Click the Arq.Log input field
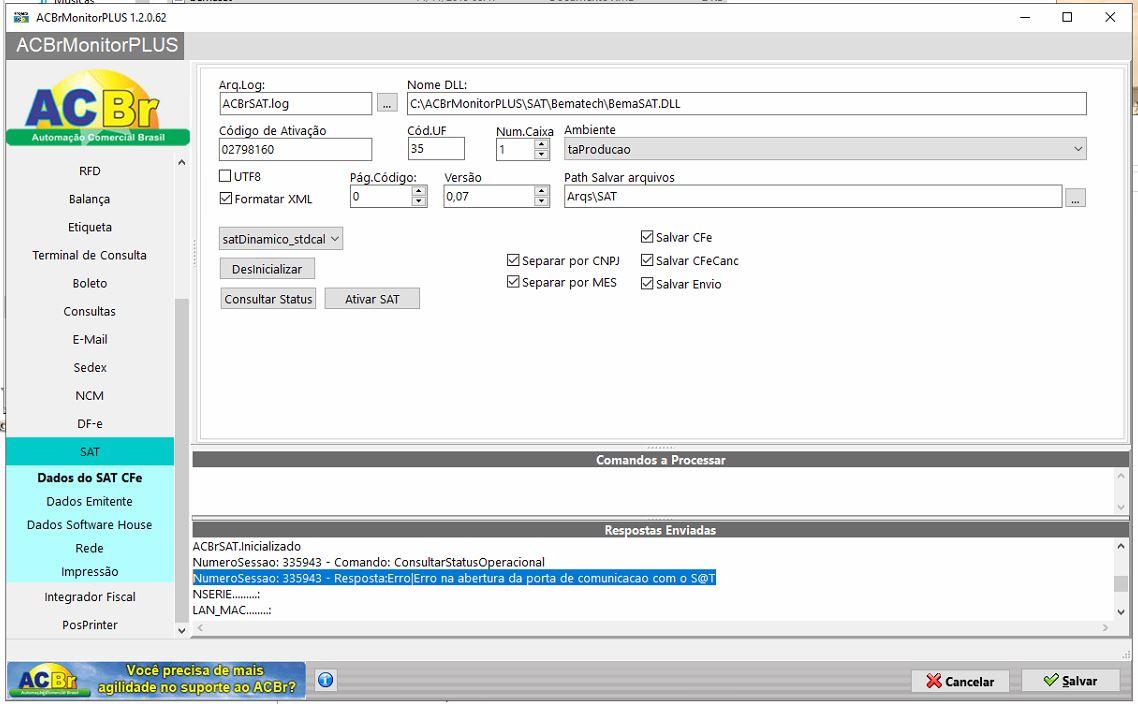 tap(295, 104)
